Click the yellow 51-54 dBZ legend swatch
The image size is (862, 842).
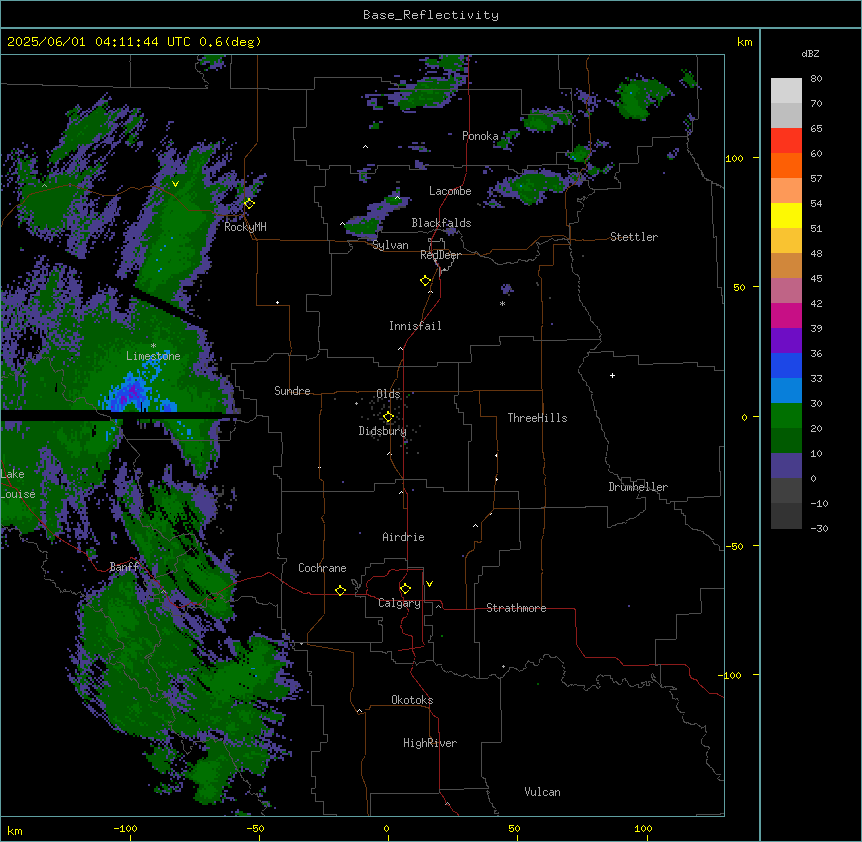(x=786, y=215)
